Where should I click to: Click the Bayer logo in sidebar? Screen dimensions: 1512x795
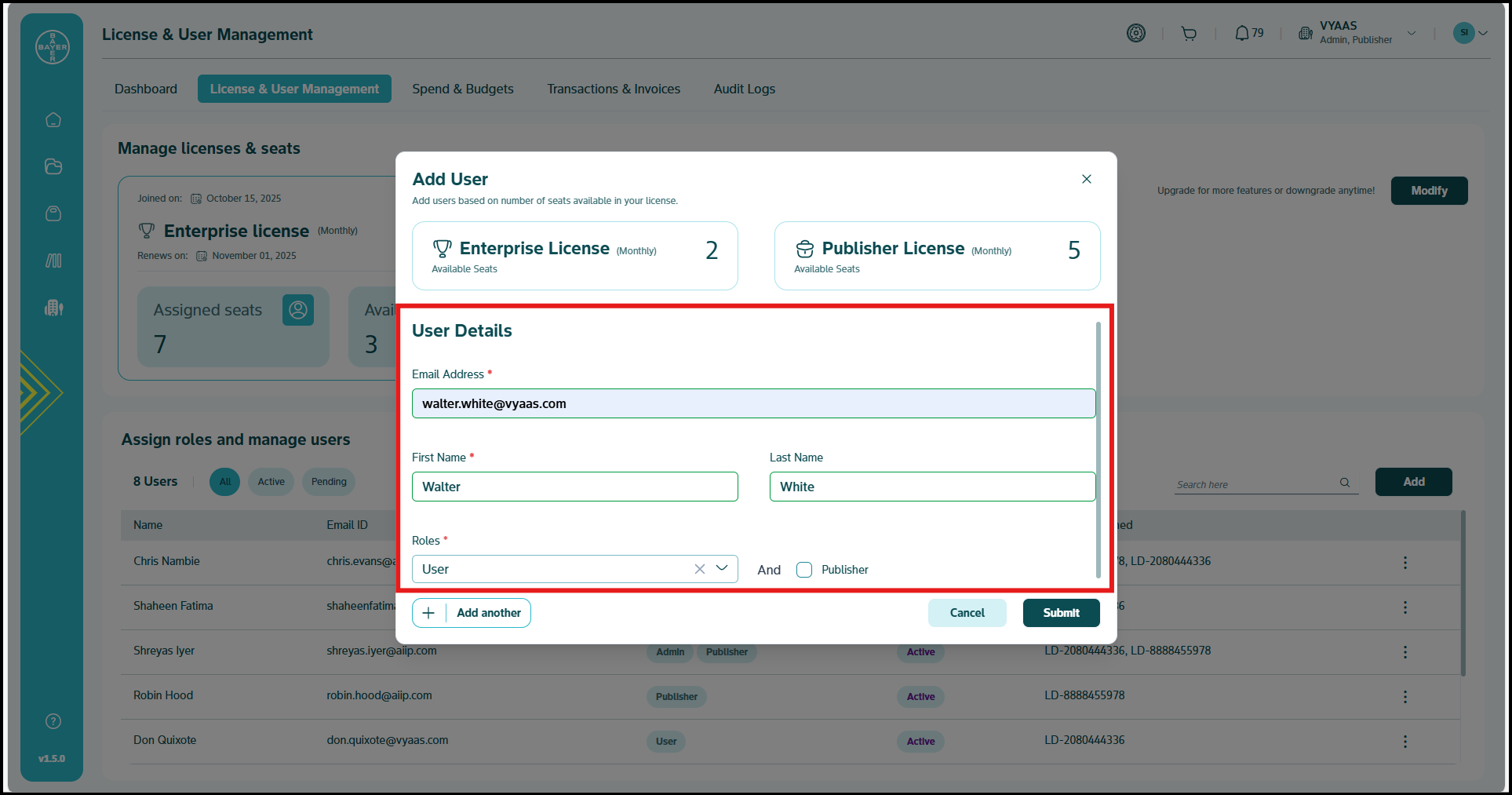[53, 47]
